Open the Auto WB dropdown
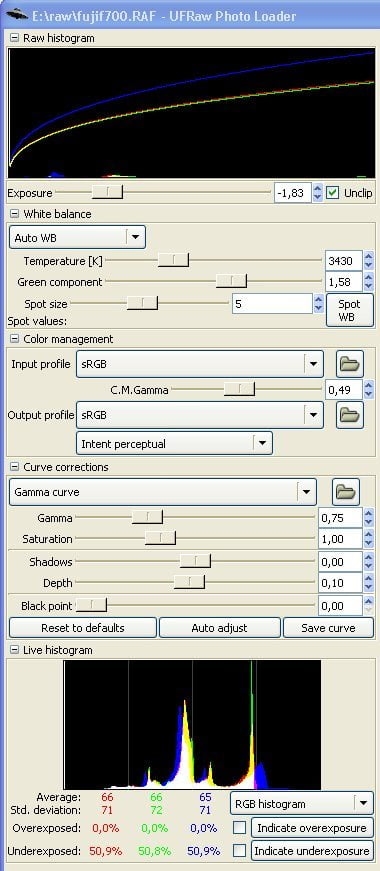 point(78,237)
